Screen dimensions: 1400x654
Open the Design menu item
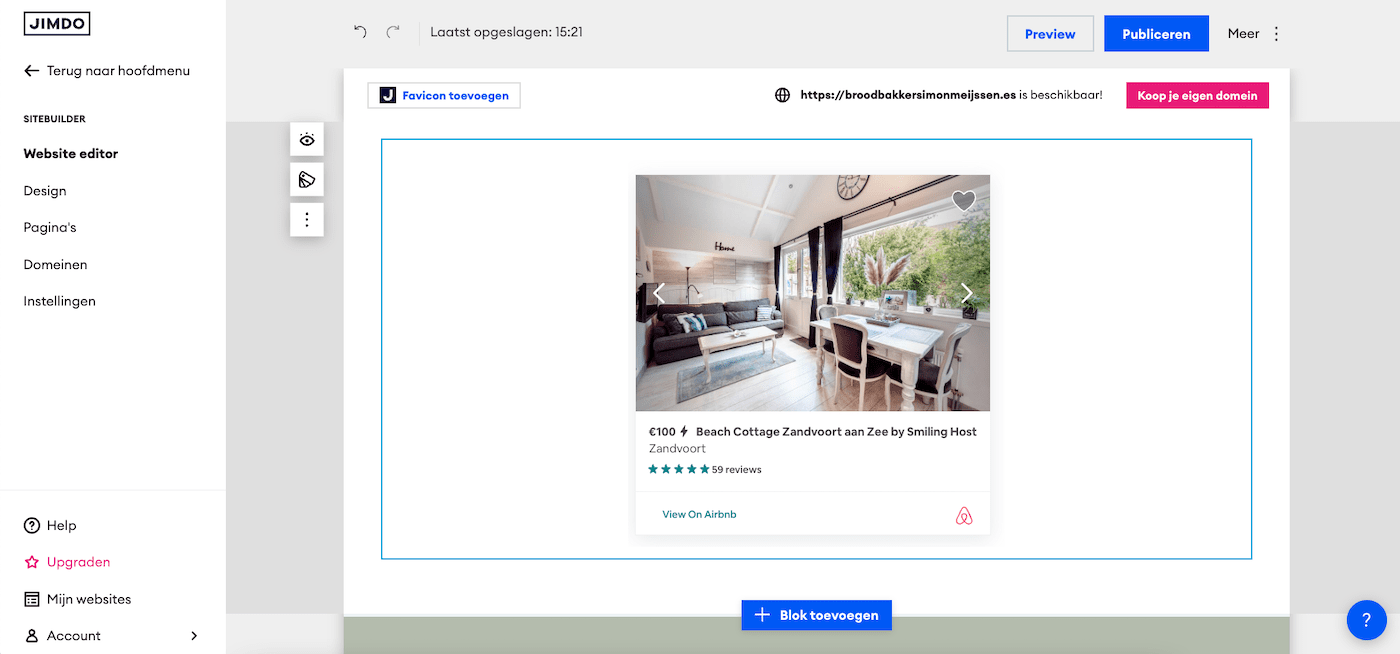45,191
